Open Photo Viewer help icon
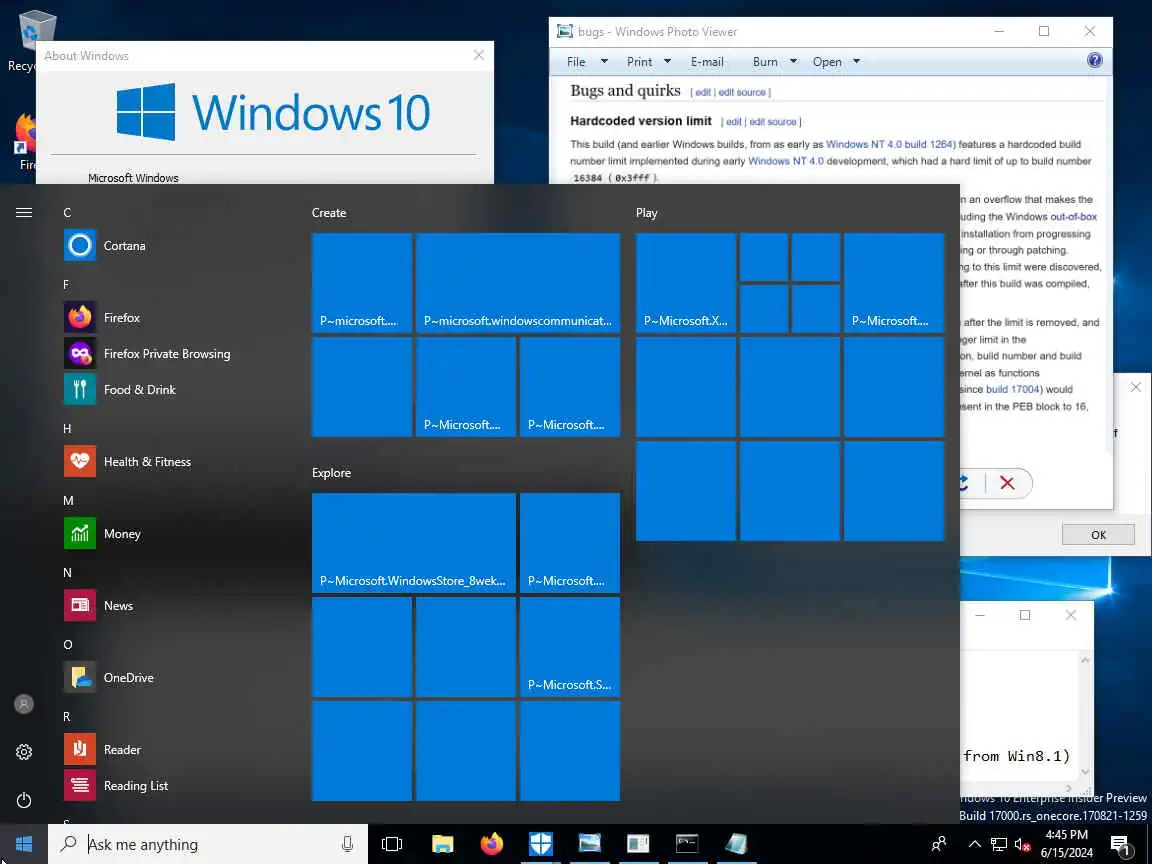Screen dimensions: 1152x864 1094,60
